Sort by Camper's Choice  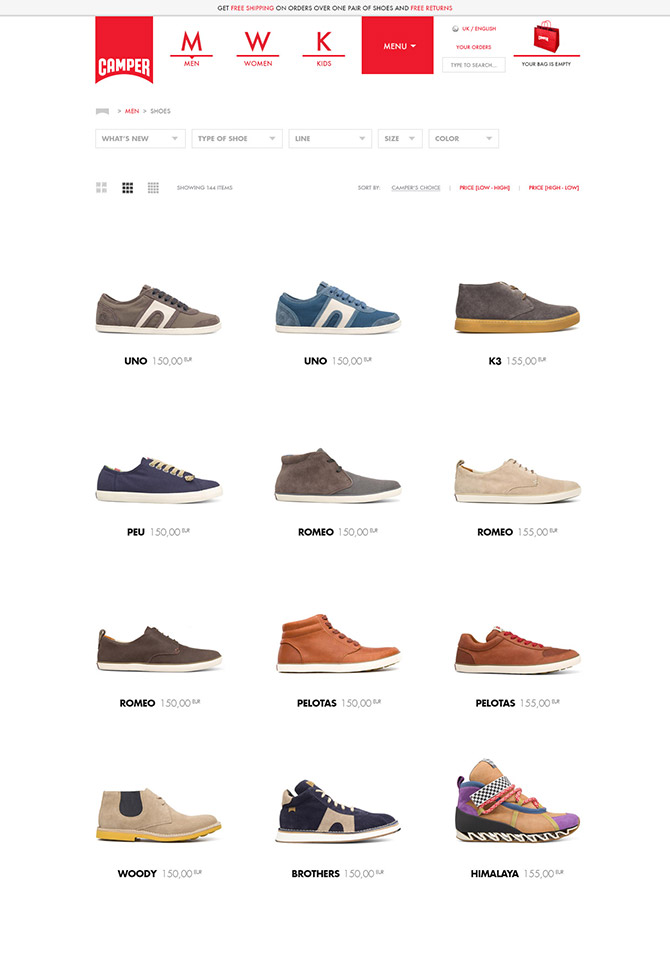[x=416, y=188]
